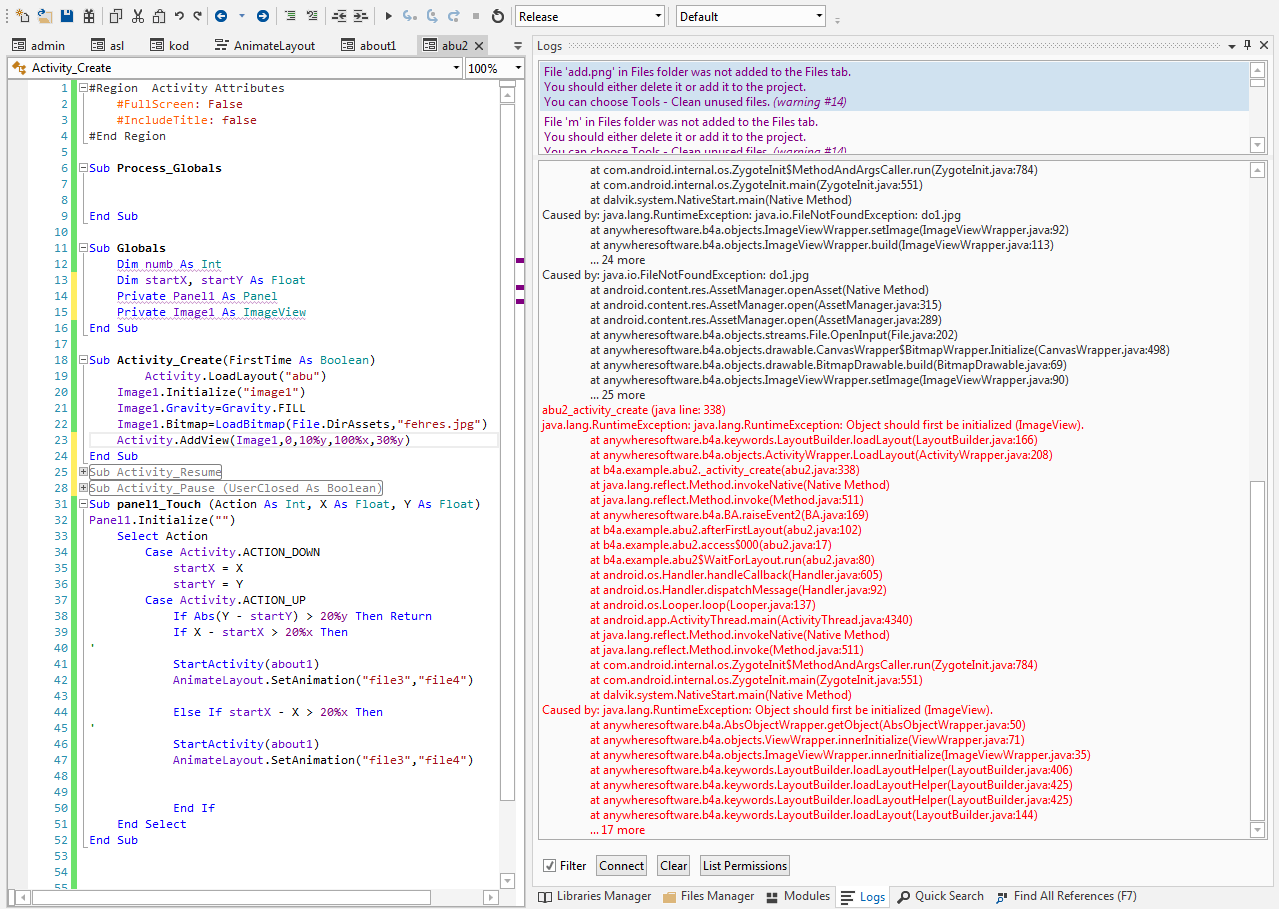Collapse the Sub Globals block
The height and width of the screenshot is (909, 1279).
(x=83, y=248)
